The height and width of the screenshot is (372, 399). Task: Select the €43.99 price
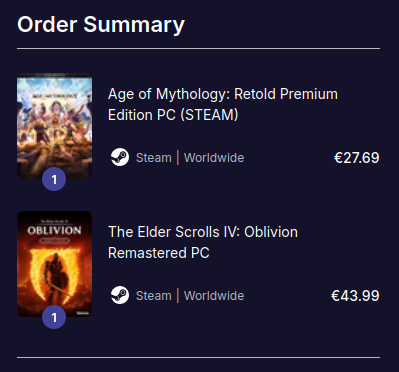point(355,296)
